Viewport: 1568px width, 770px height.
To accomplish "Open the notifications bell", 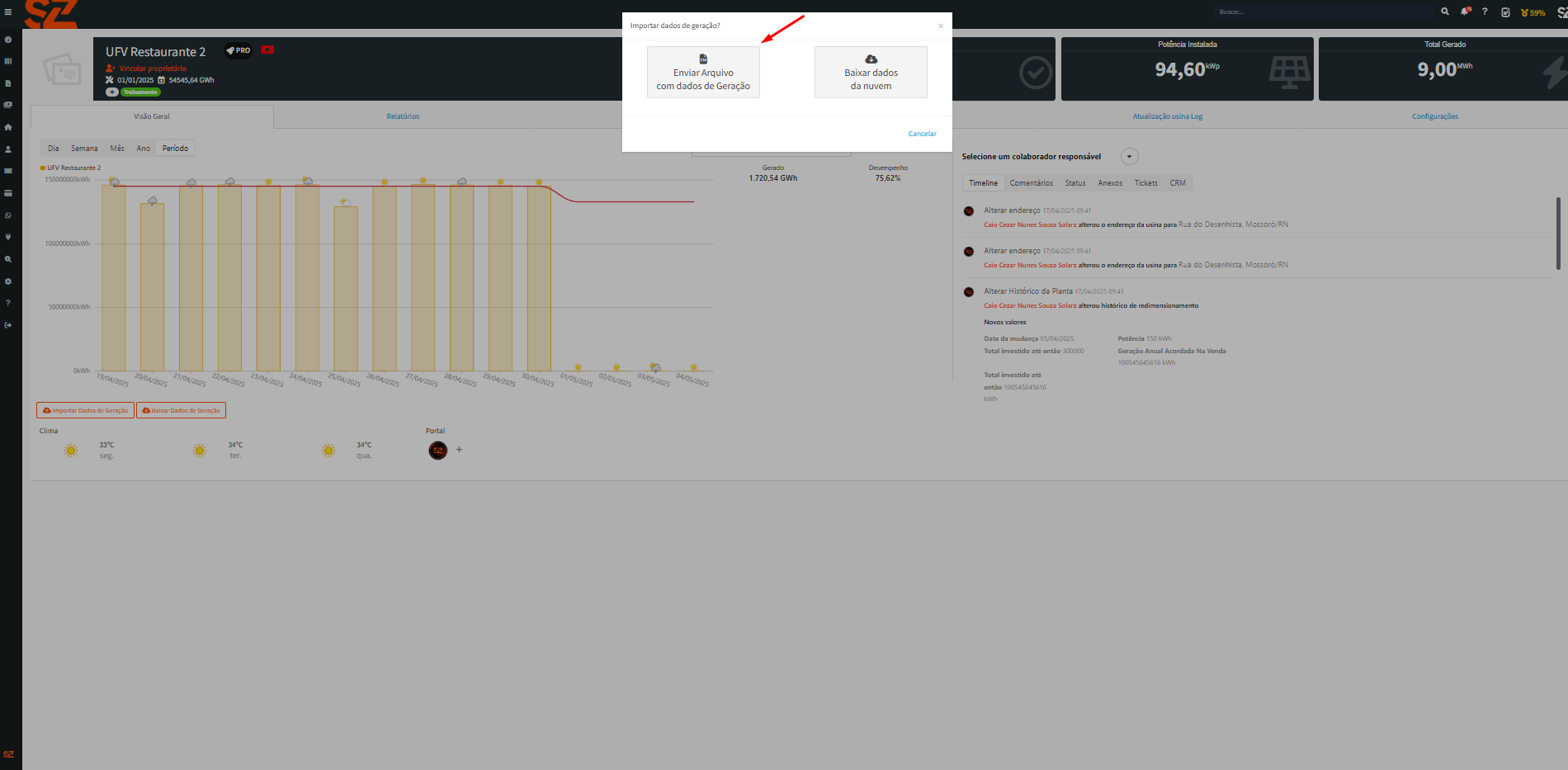I will 1465,12.
